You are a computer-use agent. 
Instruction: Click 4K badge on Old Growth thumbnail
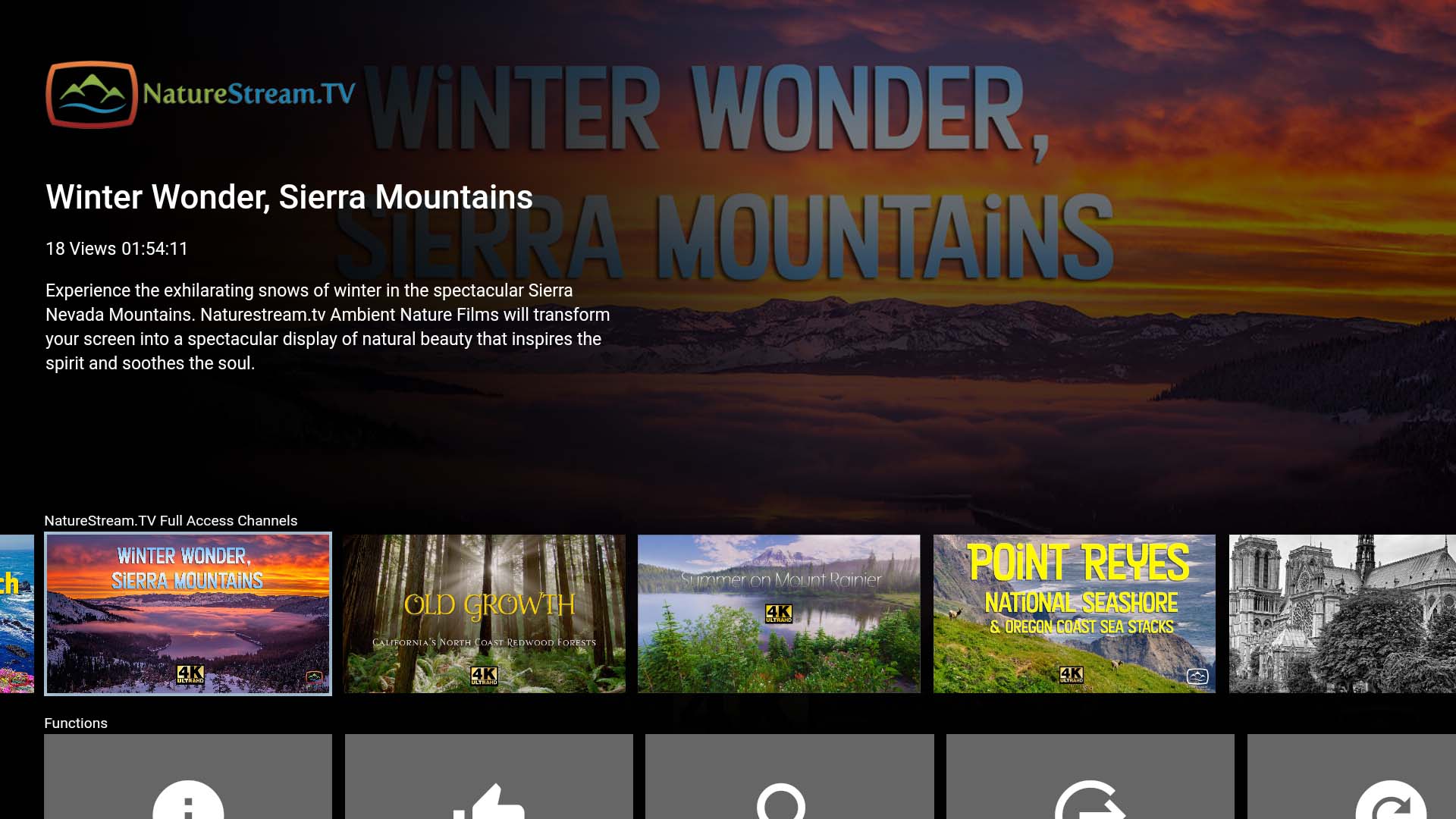(484, 675)
